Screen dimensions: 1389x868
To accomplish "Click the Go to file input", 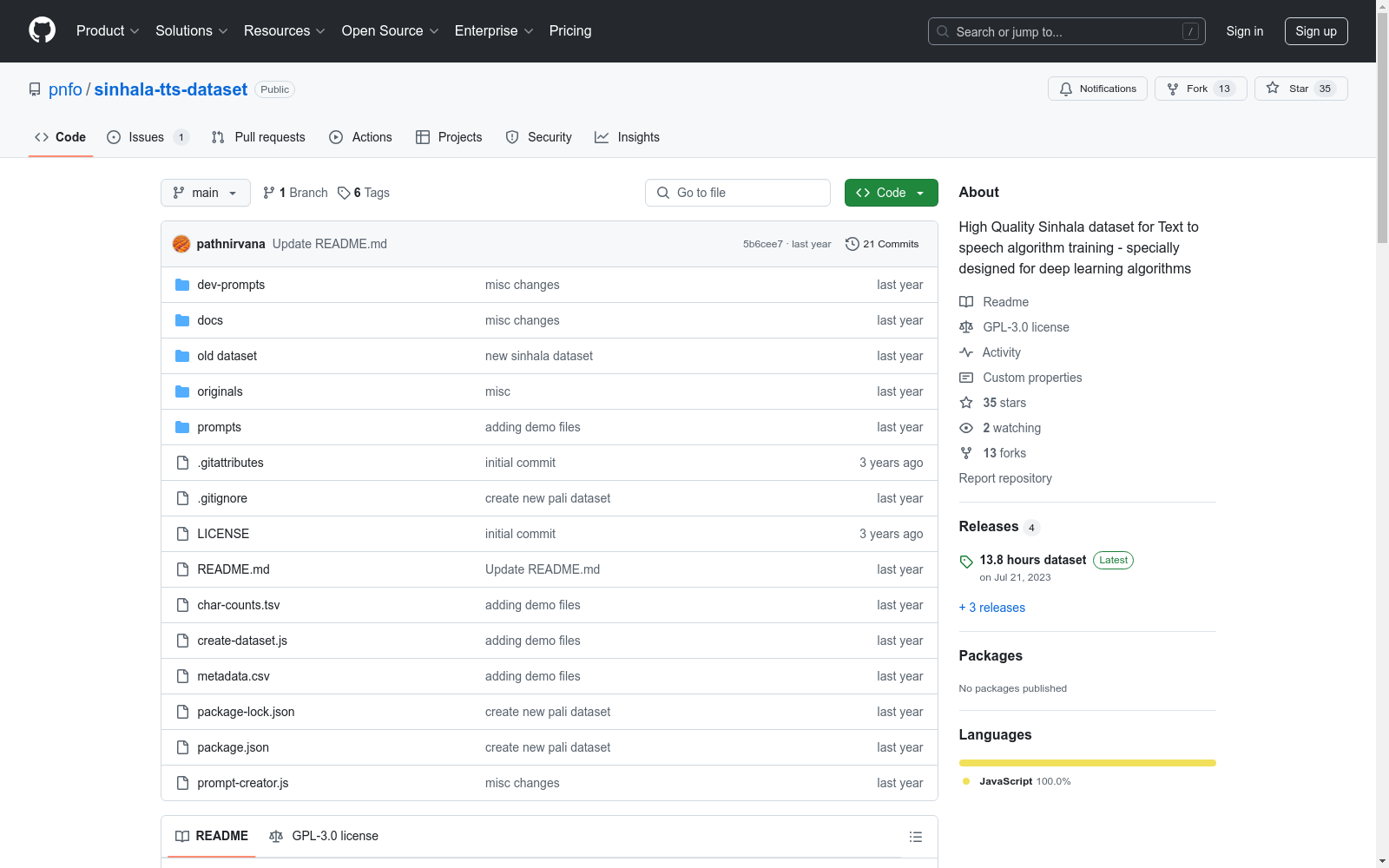I will [738, 193].
